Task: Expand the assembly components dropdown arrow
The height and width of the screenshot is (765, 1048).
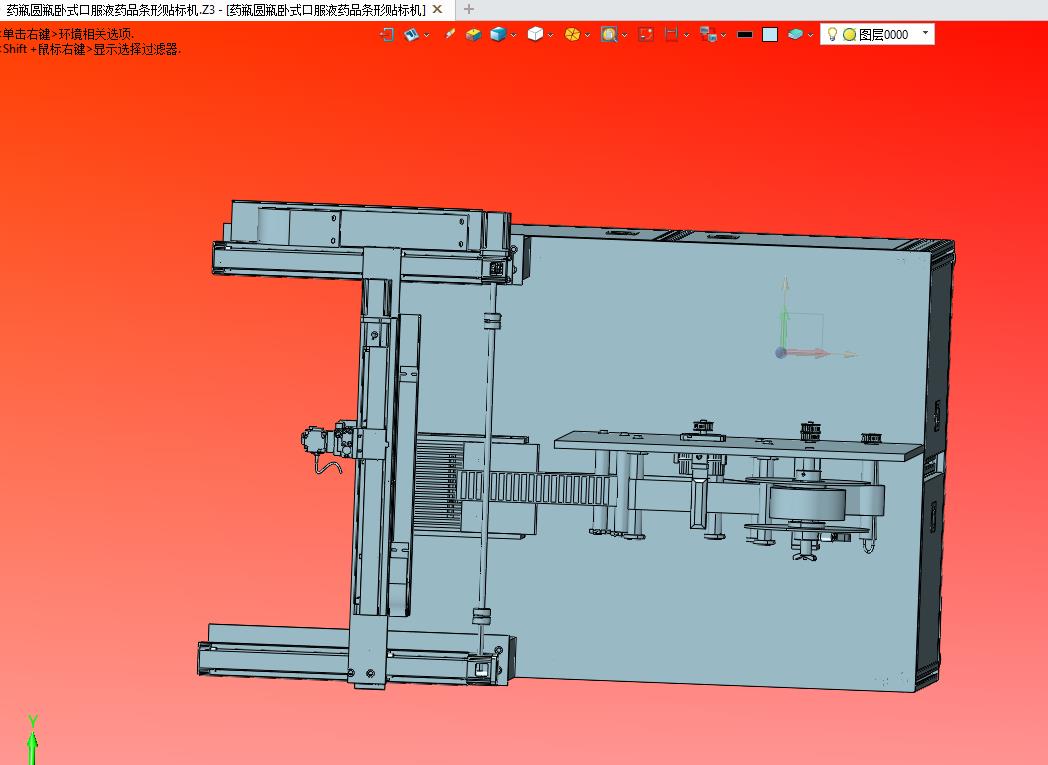Action: coord(724,35)
